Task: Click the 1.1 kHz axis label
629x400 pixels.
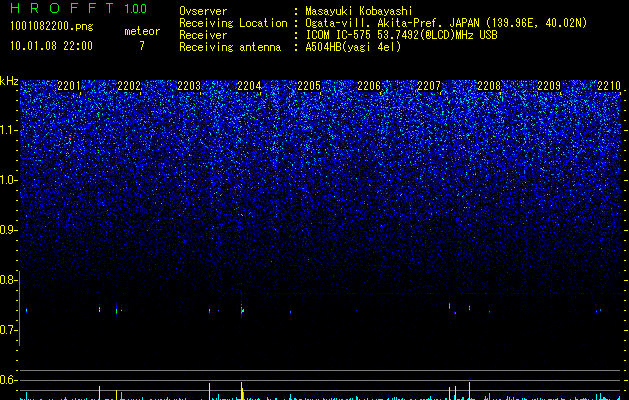Action: pos(8,130)
